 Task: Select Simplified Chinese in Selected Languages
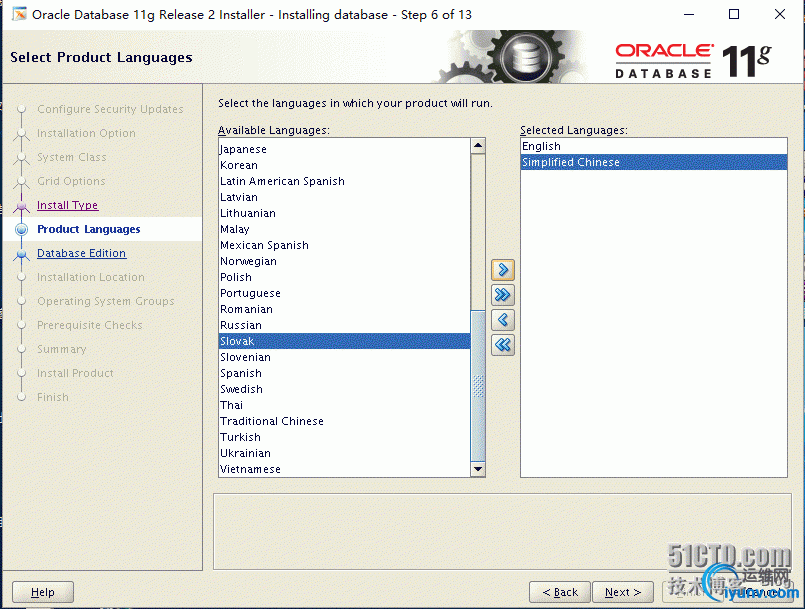point(654,162)
